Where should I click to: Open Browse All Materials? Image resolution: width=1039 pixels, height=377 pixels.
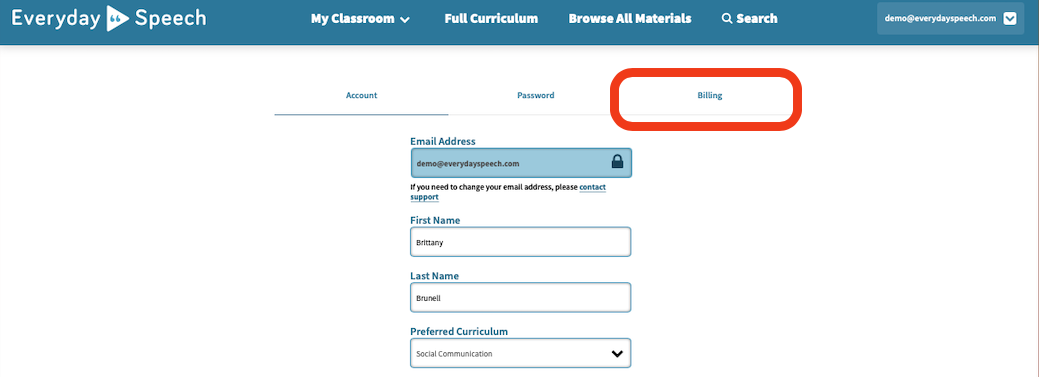[629, 19]
